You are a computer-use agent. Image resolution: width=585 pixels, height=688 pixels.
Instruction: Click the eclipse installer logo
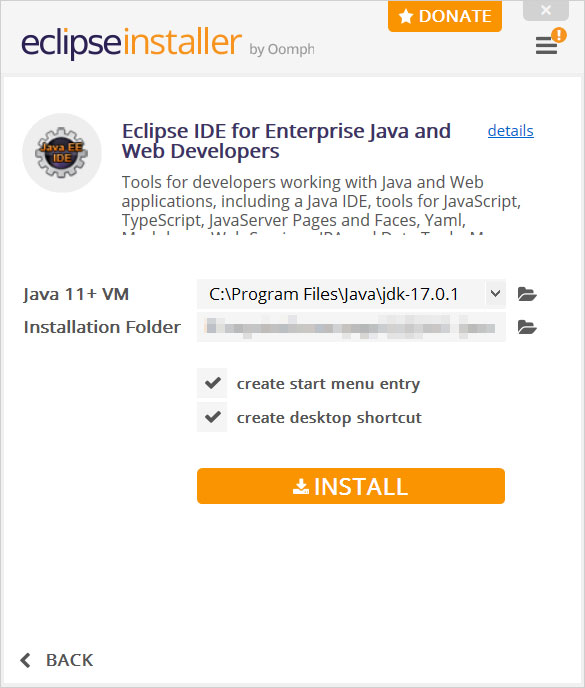pyautogui.click(x=131, y=43)
